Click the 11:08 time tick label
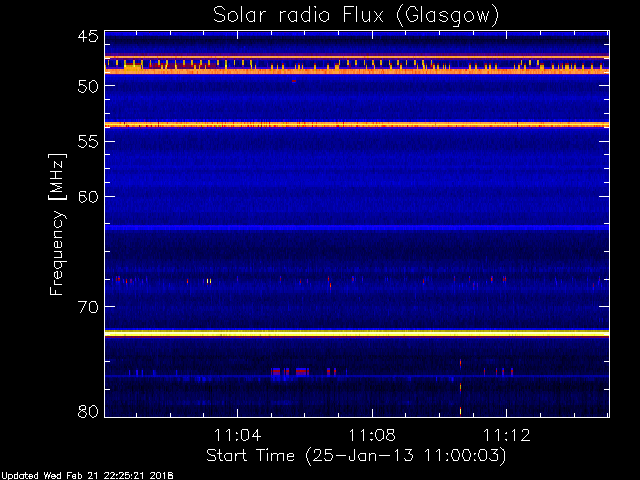The height and width of the screenshot is (480, 640). click(372, 435)
